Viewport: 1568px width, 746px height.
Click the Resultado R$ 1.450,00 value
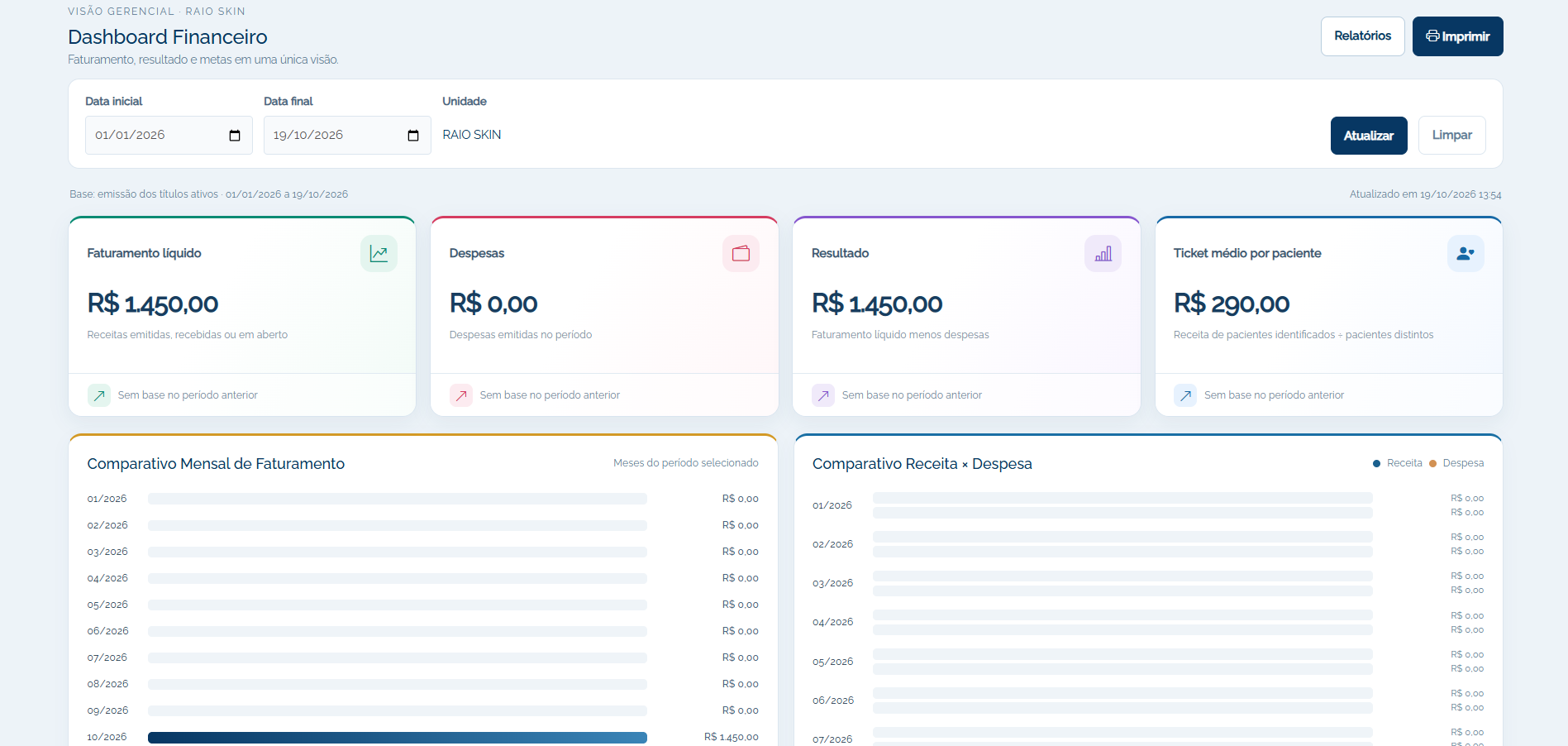point(877,304)
